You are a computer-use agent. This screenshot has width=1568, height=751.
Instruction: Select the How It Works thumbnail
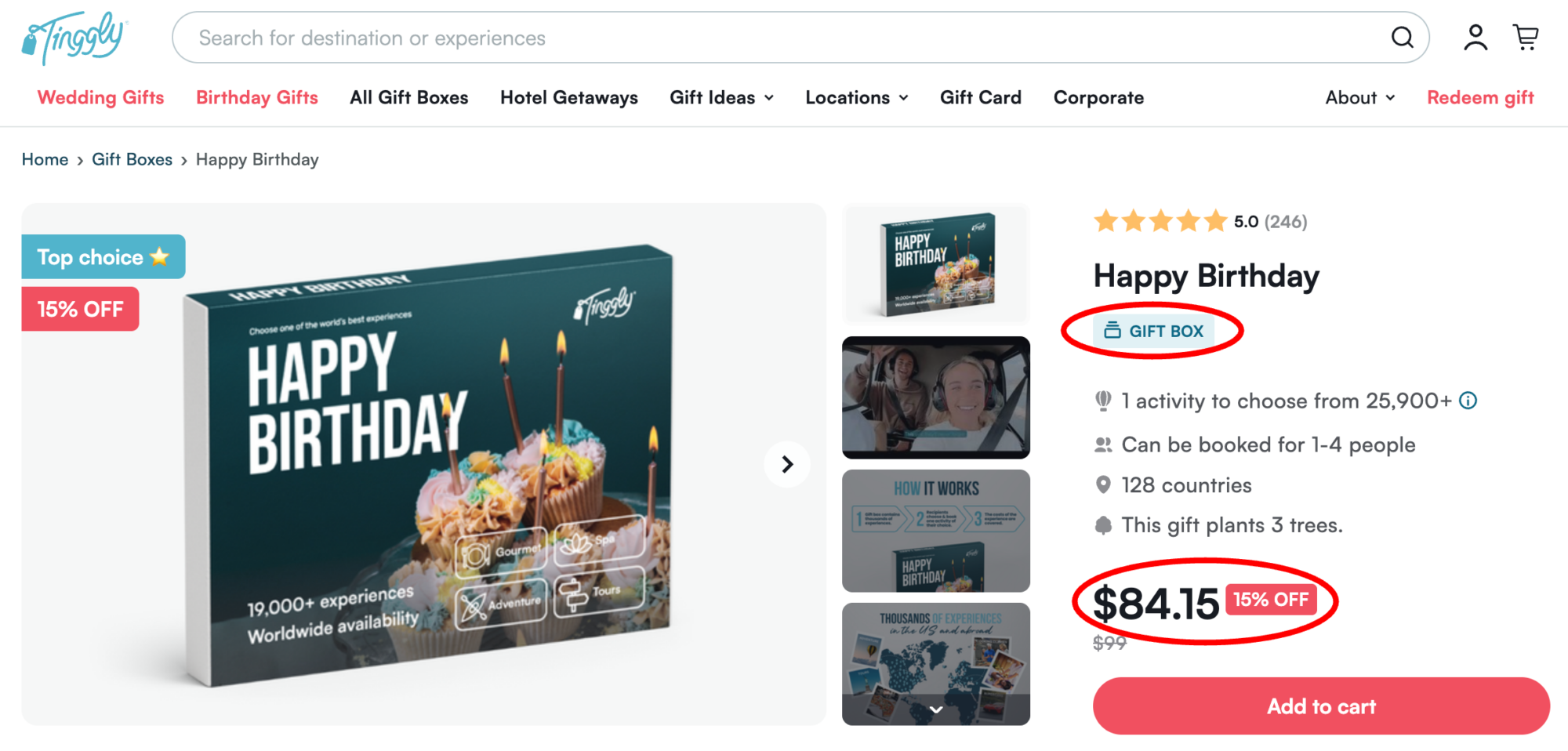coord(936,531)
